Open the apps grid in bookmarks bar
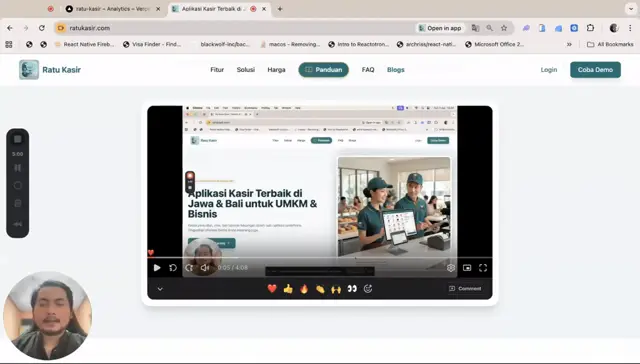The width and height of the screenshot is (640, 364). click(x=9, y=44)
